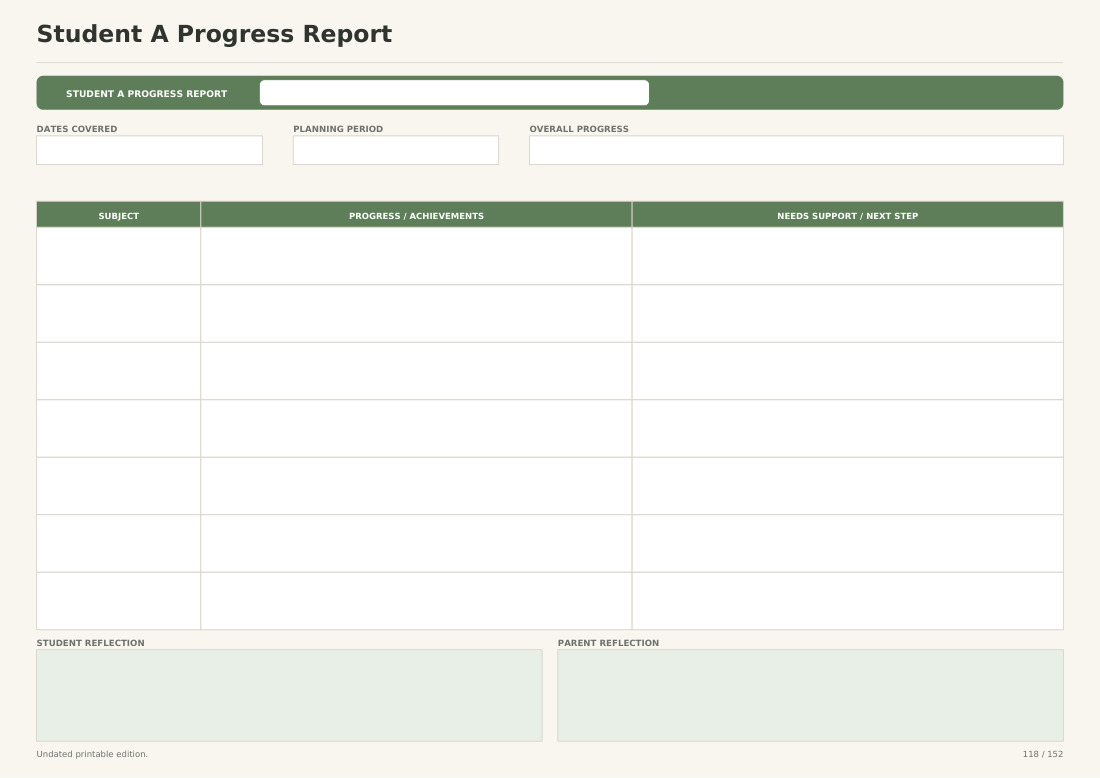Viewport: 1100px width, 778px height.
Task: Click the footer text Undated printable edition.
Action: 92,754
